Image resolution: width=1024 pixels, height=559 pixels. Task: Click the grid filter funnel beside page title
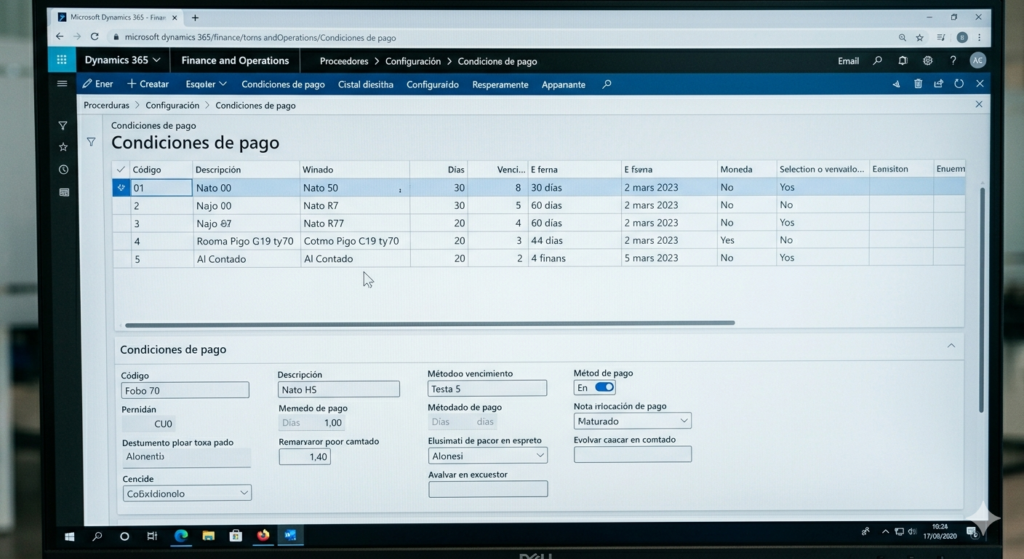pos(91,142)
